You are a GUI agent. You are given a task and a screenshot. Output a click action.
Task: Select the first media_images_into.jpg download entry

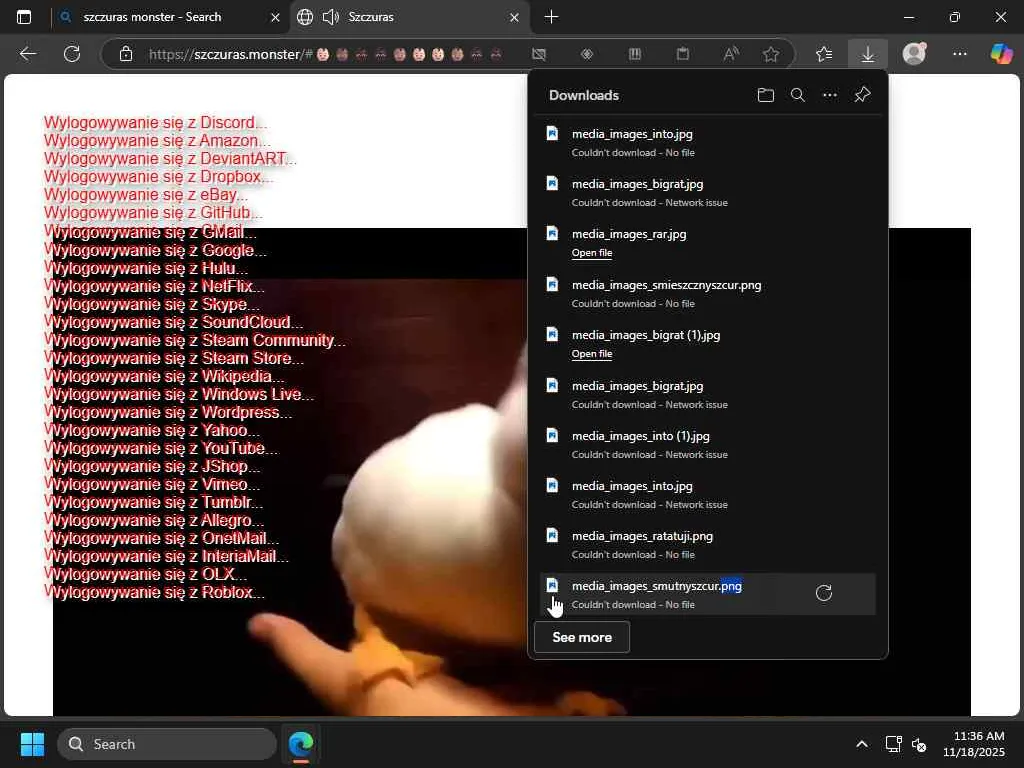point(708,142)
